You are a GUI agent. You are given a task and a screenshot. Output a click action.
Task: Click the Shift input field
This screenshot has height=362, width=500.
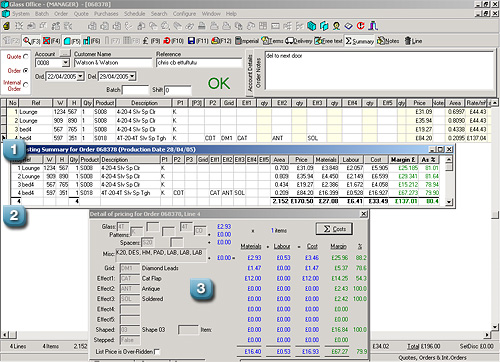tap(178, 90)
